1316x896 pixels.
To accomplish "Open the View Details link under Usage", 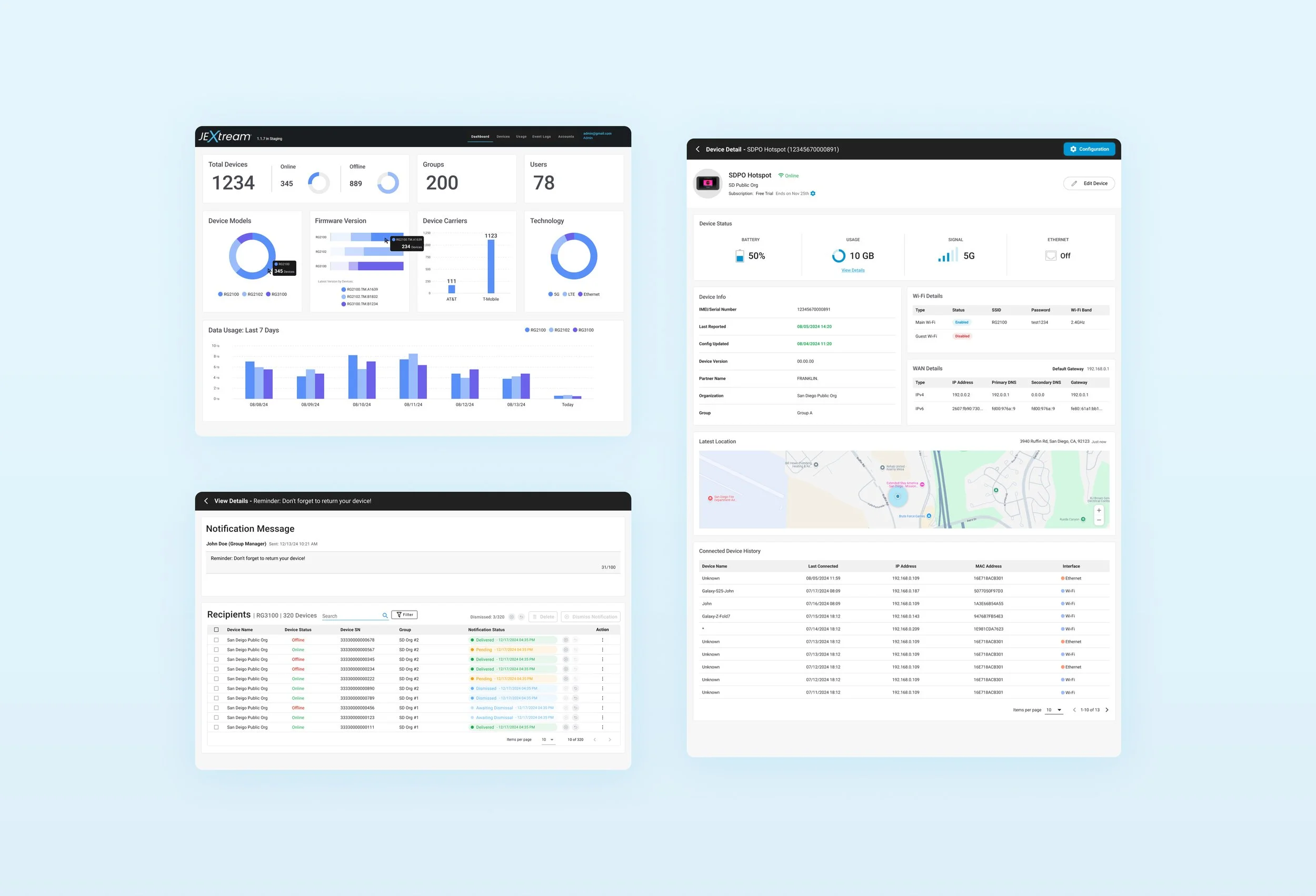I will (x=852, y=270).
